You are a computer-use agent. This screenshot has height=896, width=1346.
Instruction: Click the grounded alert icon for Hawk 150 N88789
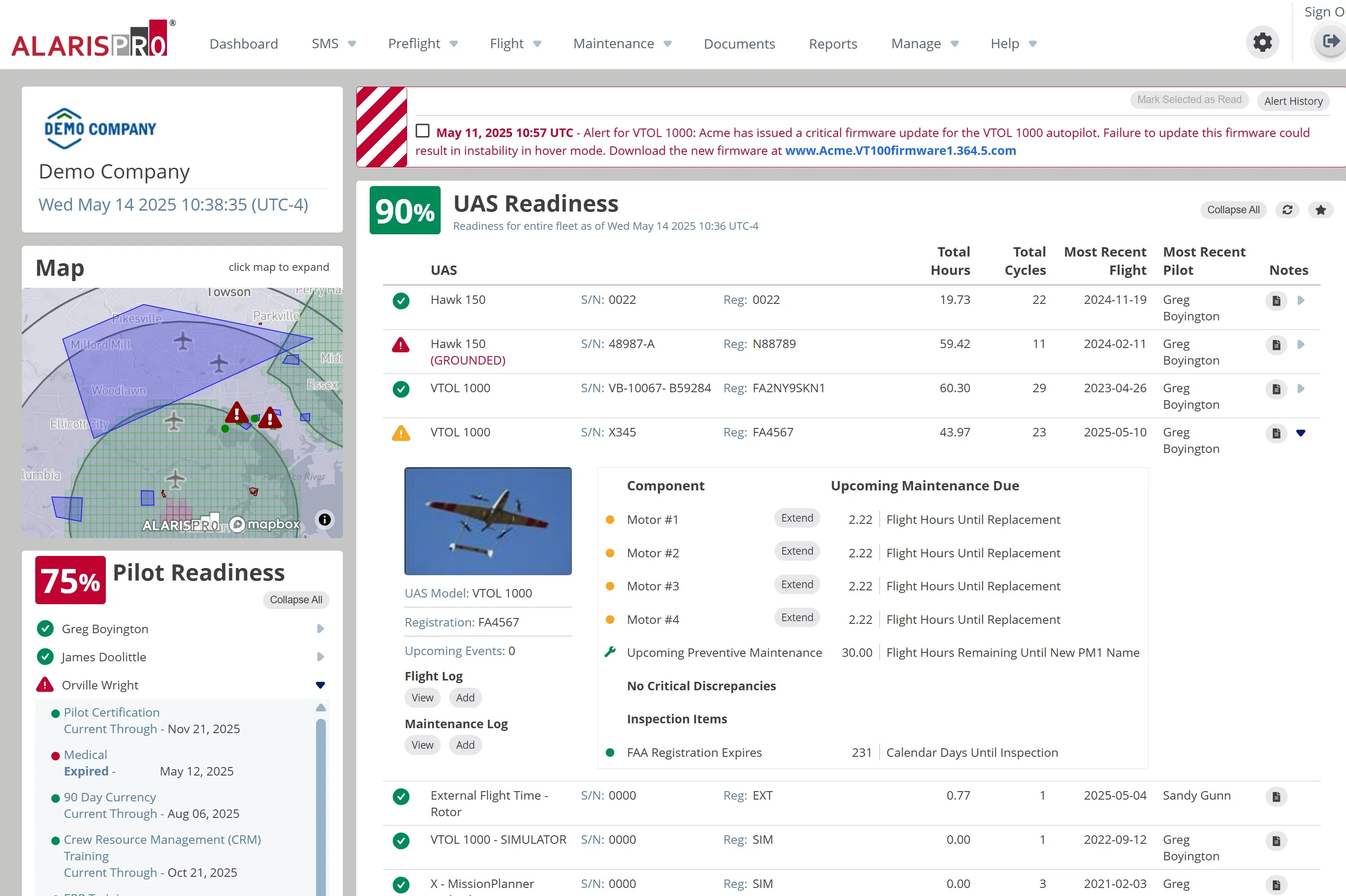400,344
